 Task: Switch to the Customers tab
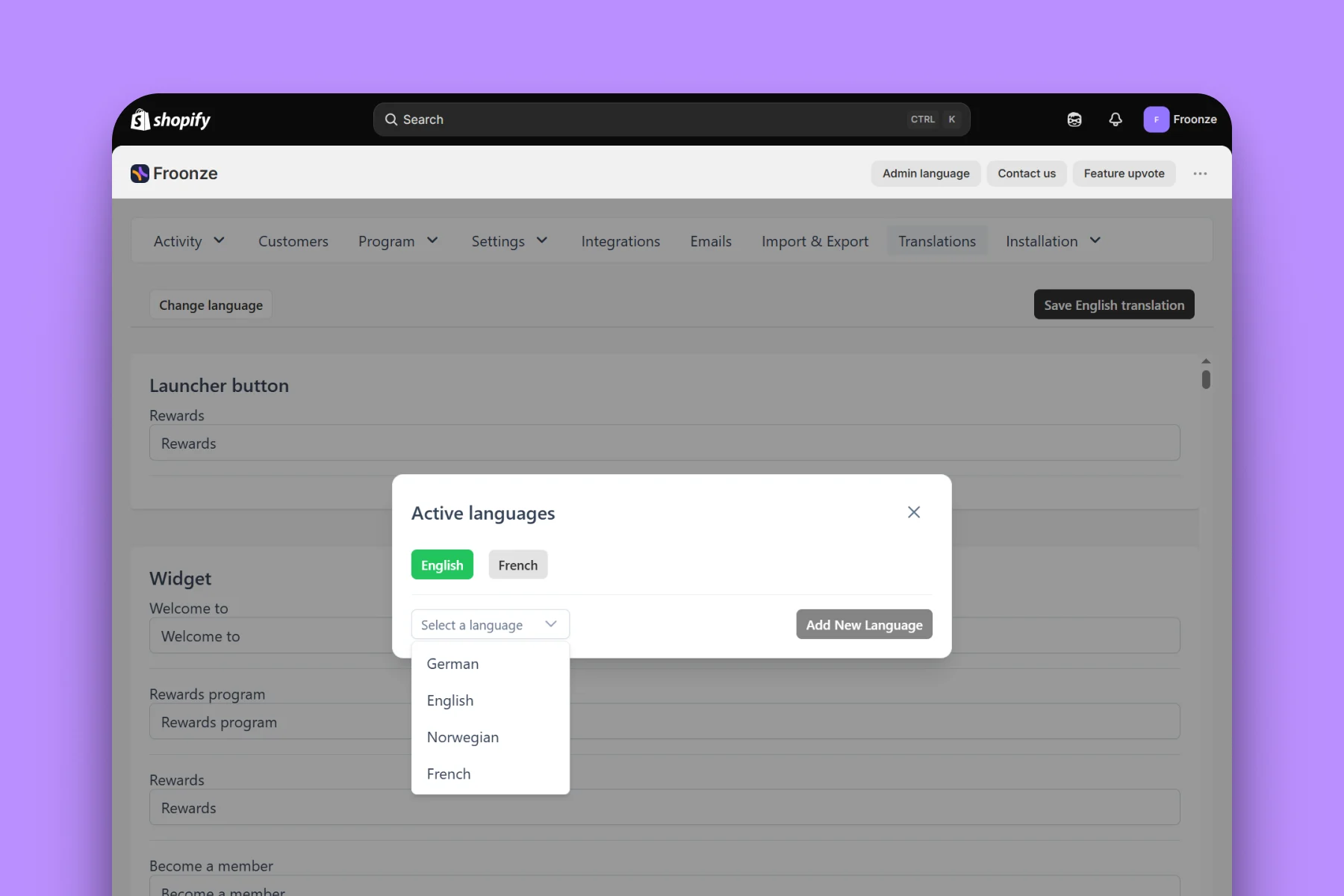tap(293, 241)
